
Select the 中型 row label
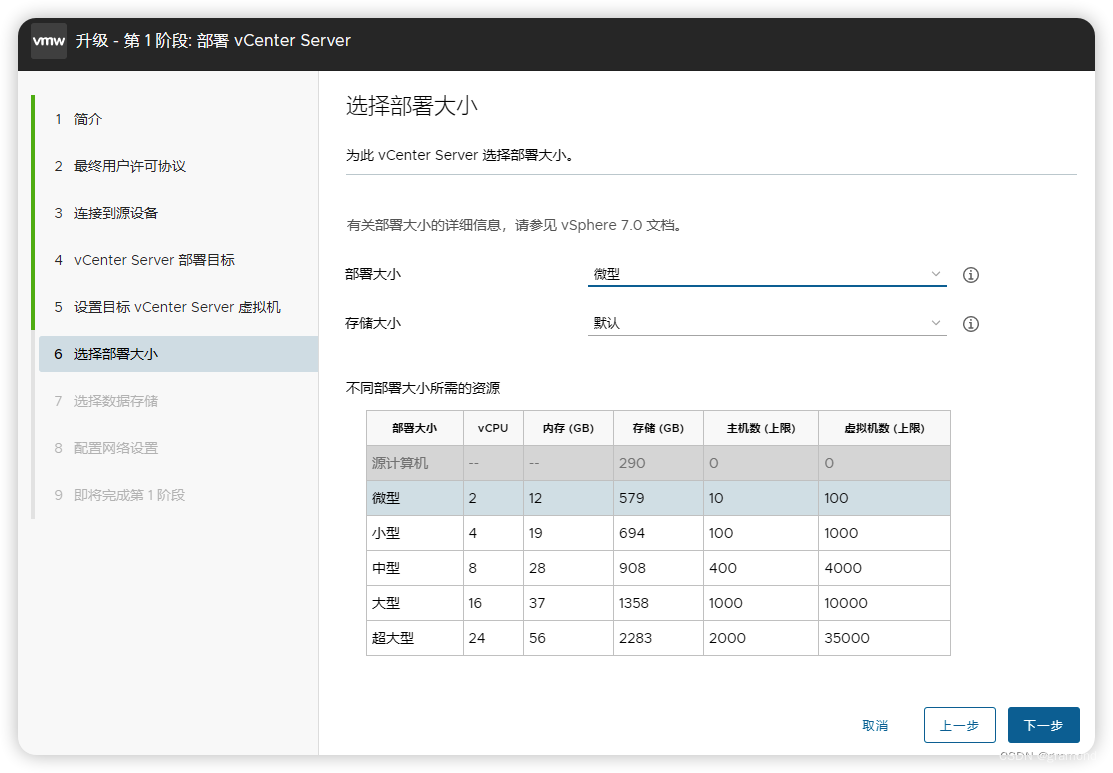click(385, 568)
